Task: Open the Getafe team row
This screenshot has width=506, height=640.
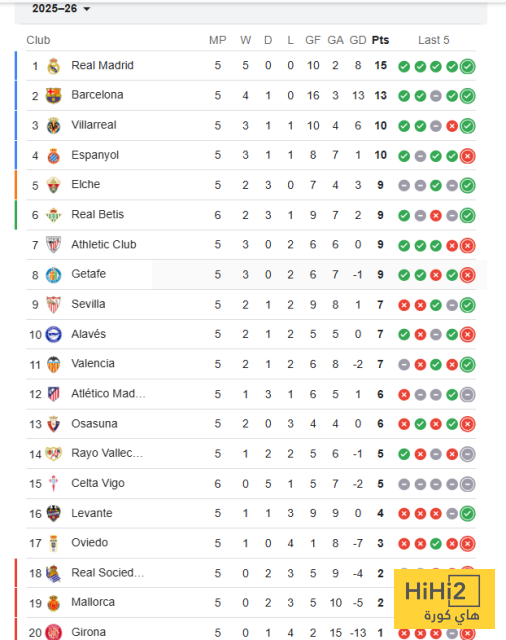Action: [x=251, y=275]
